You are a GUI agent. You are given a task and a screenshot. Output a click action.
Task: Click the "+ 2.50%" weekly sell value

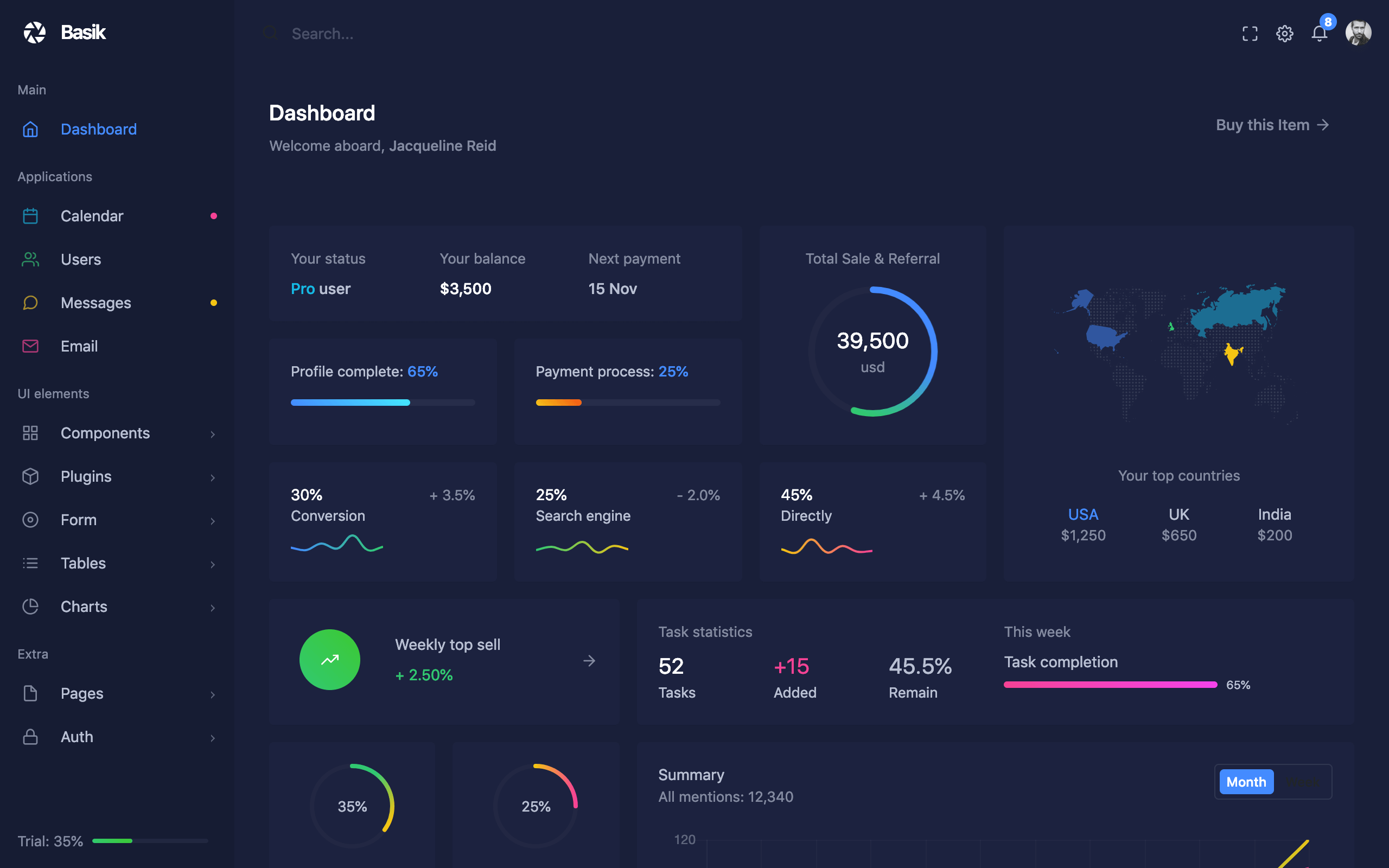pos(424,674)
